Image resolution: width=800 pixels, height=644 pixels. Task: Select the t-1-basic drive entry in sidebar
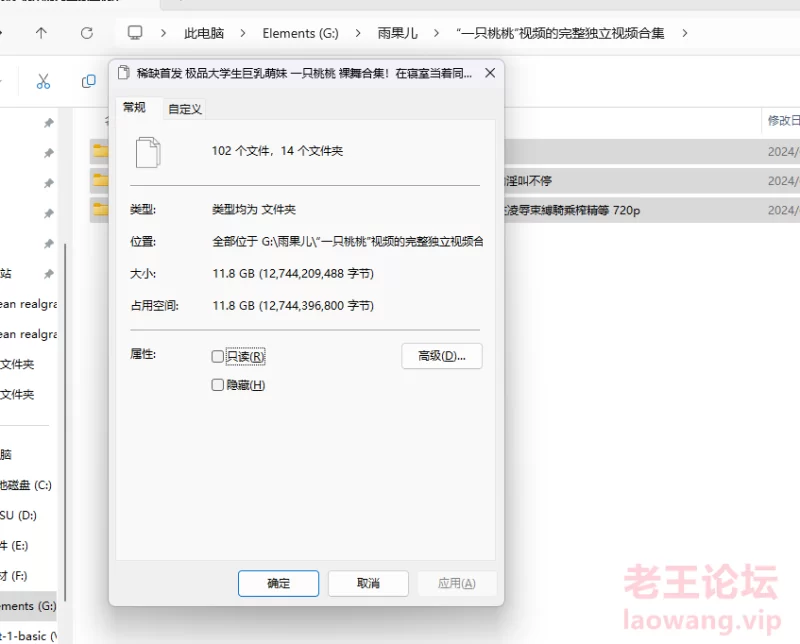tap(28, 636)
